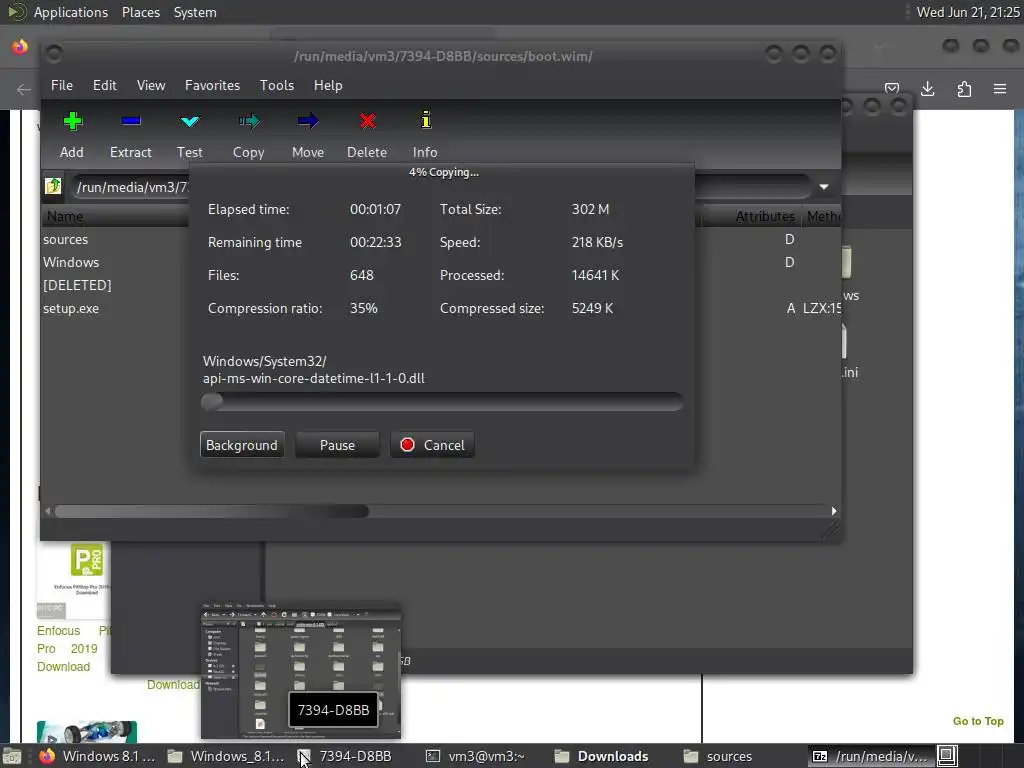Click the Test toolbar icon
The width and height of the screenshot is (1024, 768).
point(190,121)
